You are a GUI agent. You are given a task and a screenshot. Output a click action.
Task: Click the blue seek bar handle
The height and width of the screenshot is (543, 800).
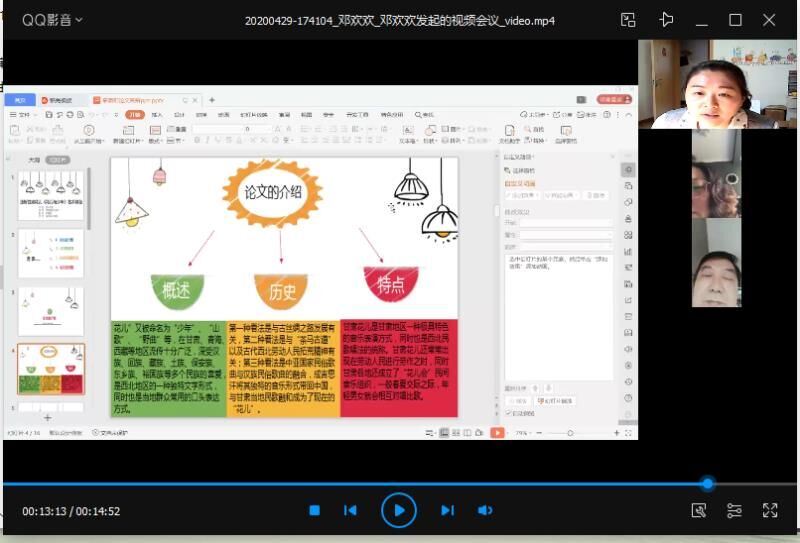point(708,484)
